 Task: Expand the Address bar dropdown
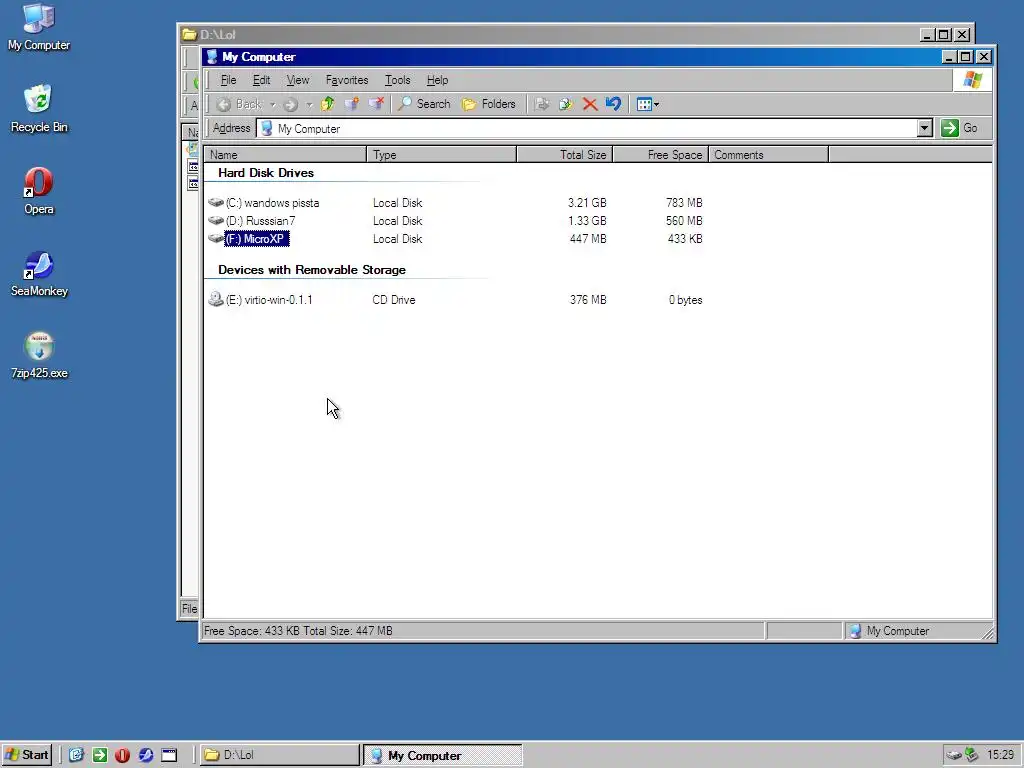925,128
